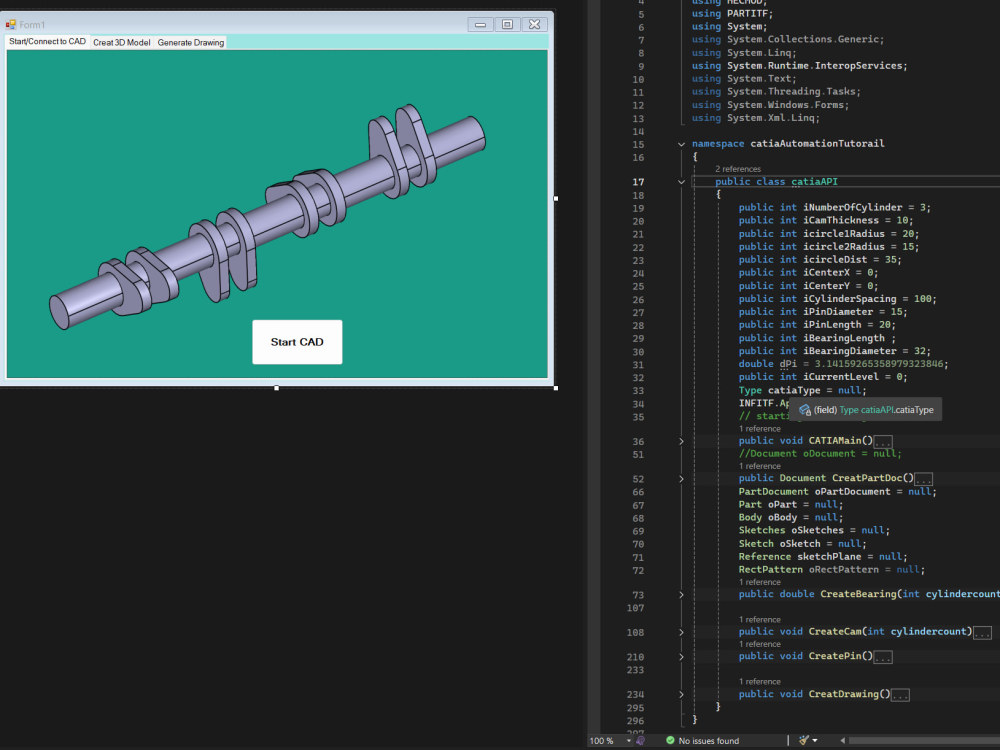Click the "1 reference" link above CreatDrawing
The image size is (1000, 750).
click(x=760, y=682)
